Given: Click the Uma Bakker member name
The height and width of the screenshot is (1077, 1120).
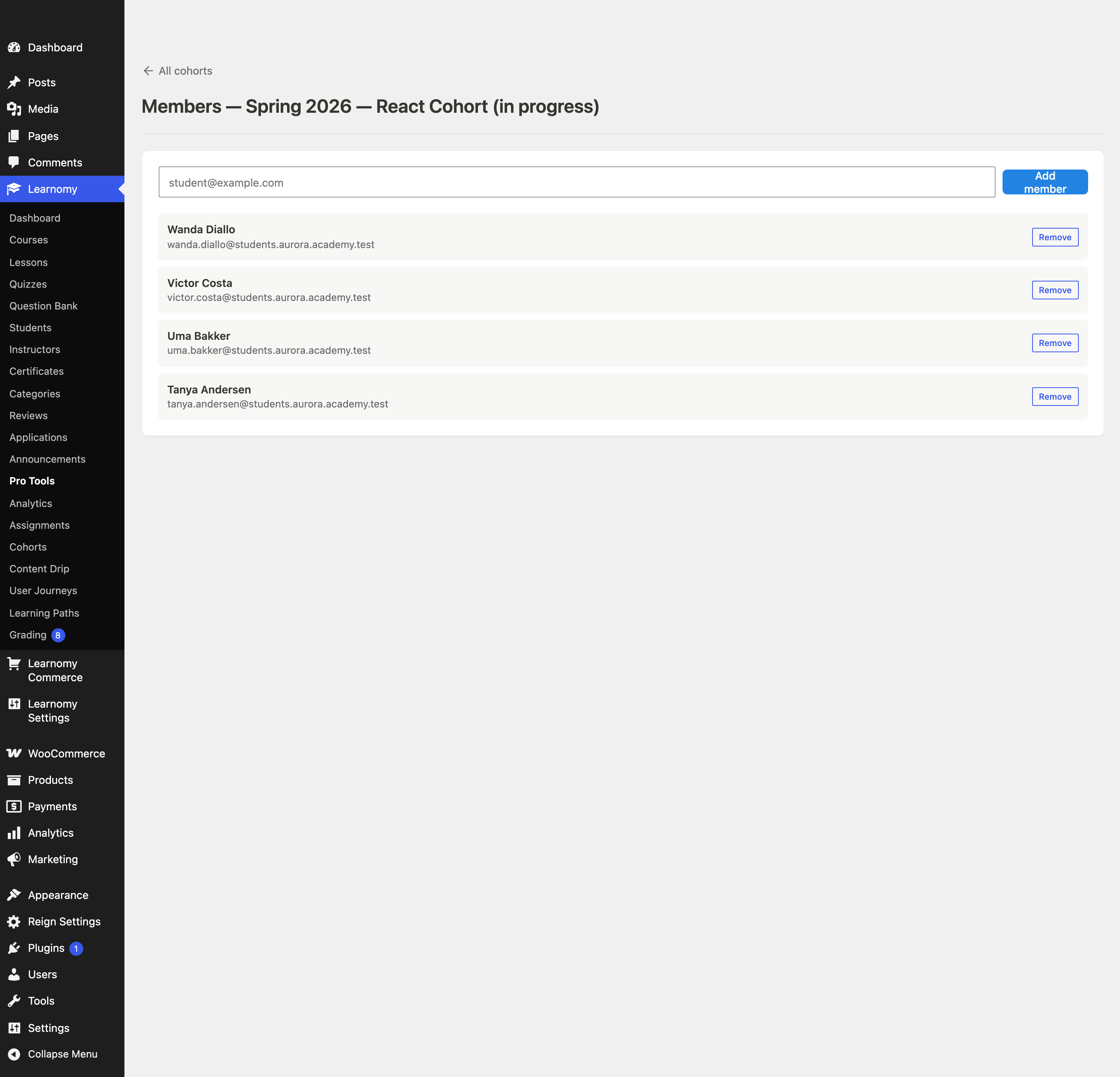Looking at the screenshot, I should pos(199,336).
